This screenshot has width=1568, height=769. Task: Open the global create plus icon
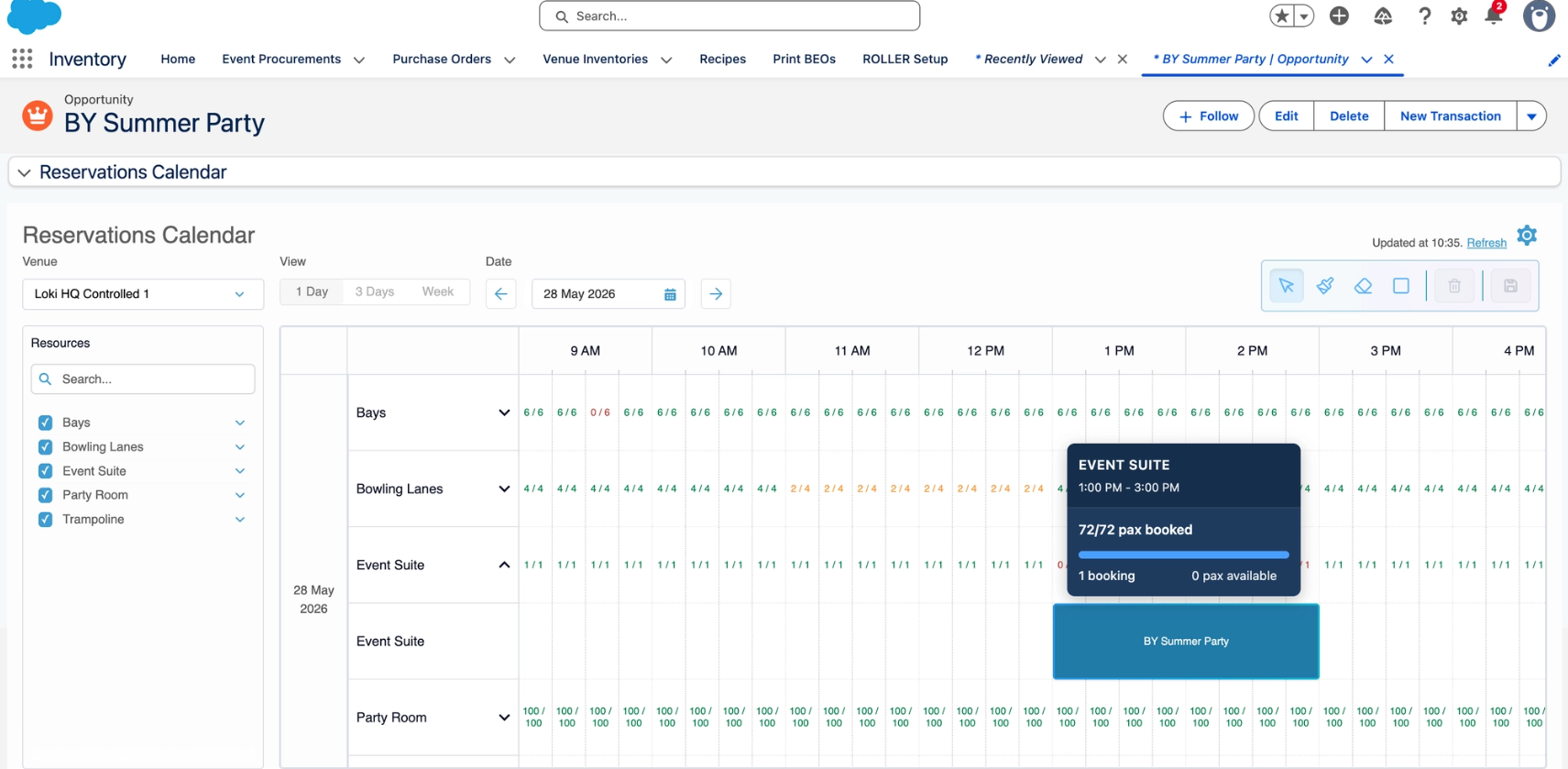click(x=1339, y=16)
